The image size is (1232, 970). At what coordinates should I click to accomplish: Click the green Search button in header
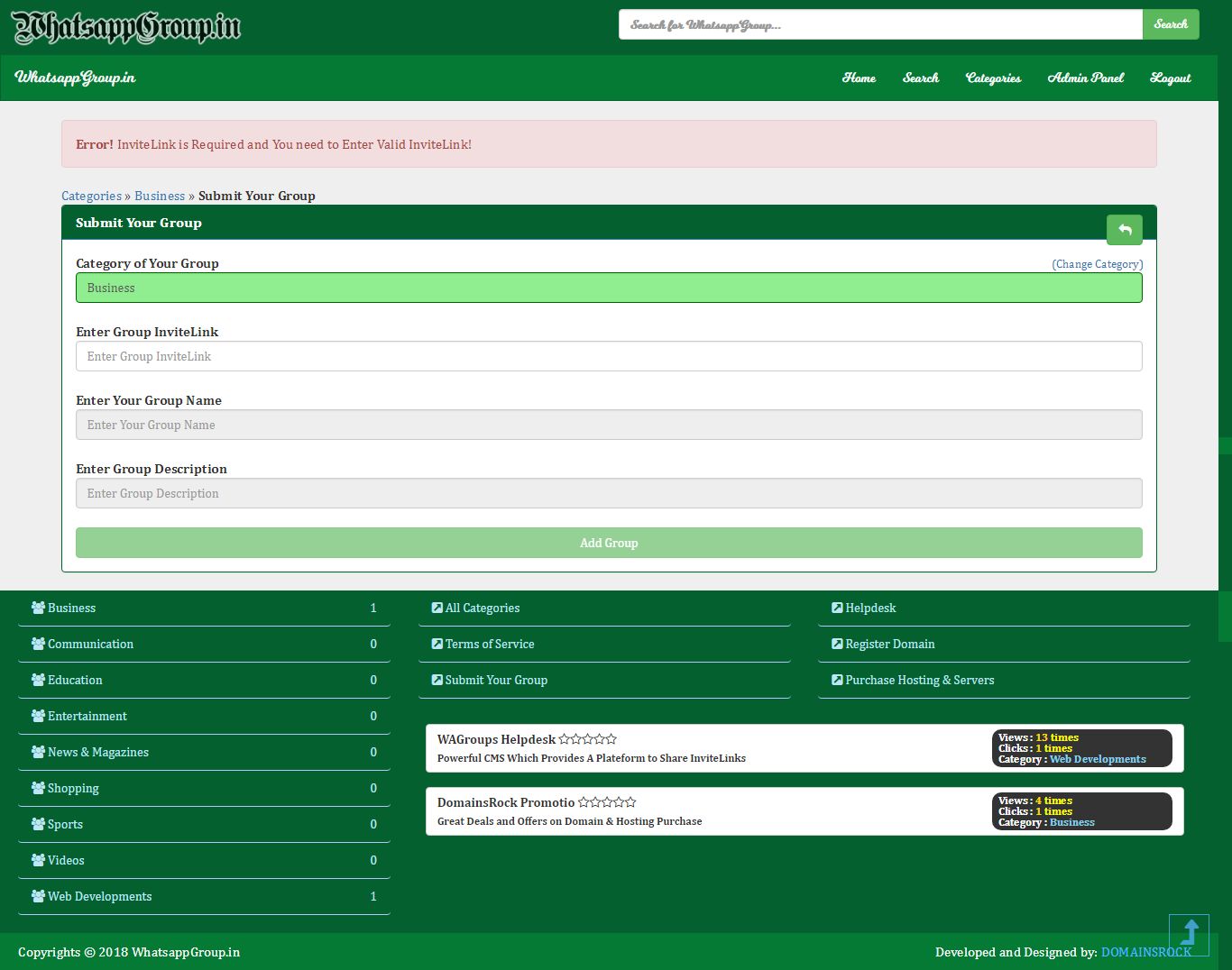tap(1171, 24)
